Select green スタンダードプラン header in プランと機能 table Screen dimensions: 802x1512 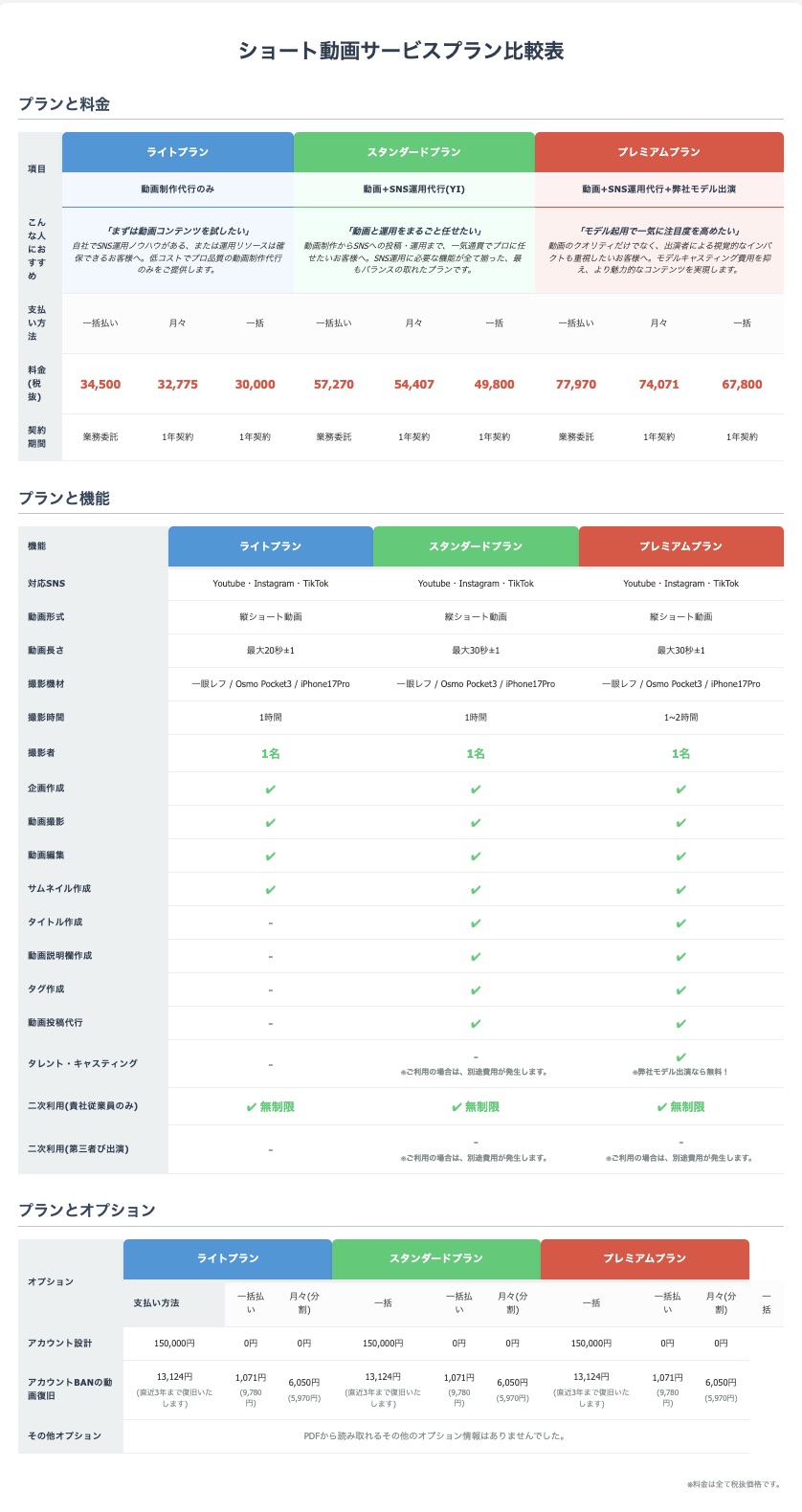(476, 546)
